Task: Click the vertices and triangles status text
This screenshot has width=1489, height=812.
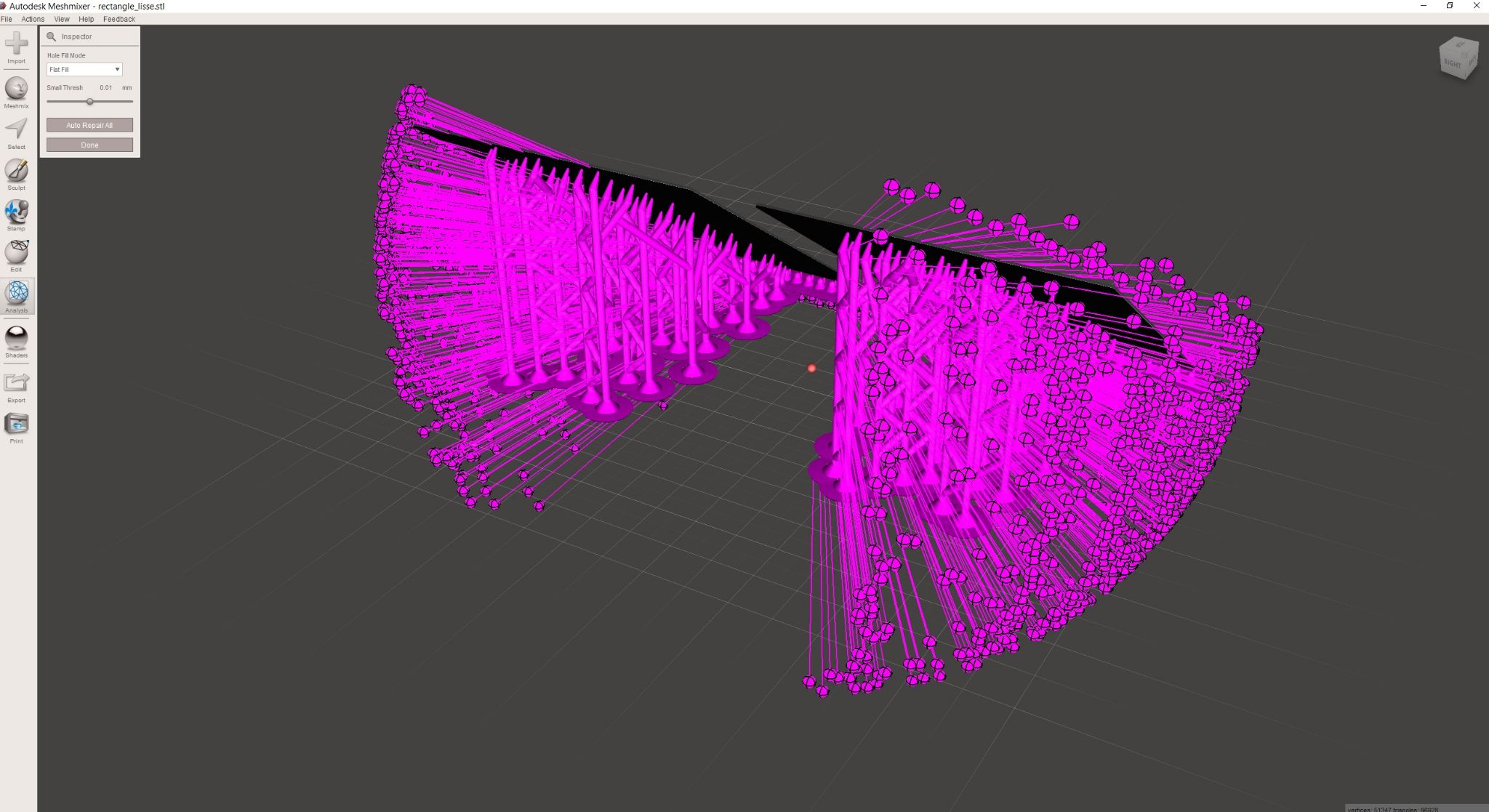Action: pos(1393,808)
